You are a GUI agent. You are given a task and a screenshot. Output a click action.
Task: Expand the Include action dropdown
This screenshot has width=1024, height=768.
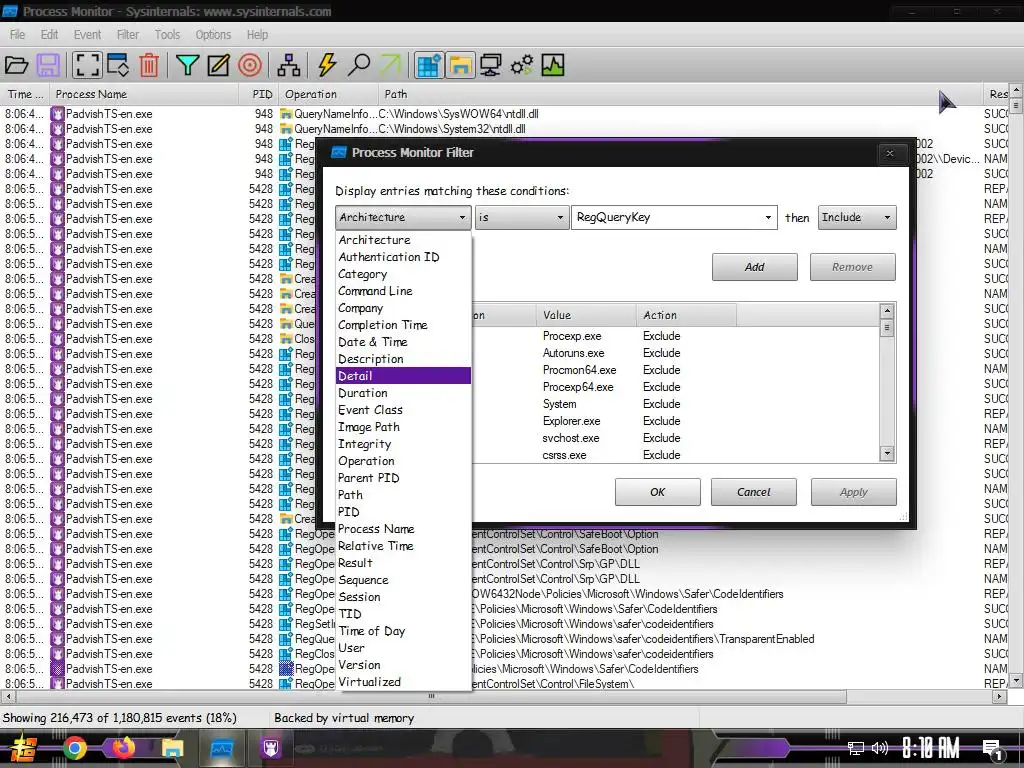click(857, 217)
